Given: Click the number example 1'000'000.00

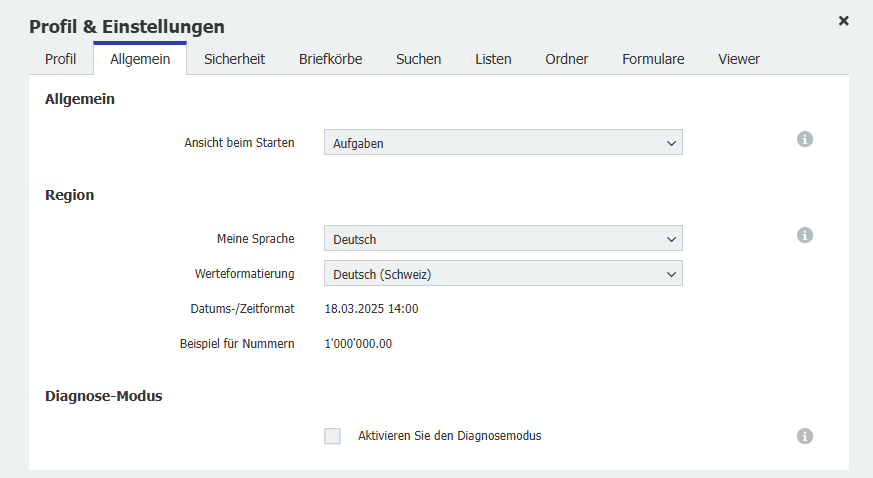Looking at the screenshot, I should [358, 344].
